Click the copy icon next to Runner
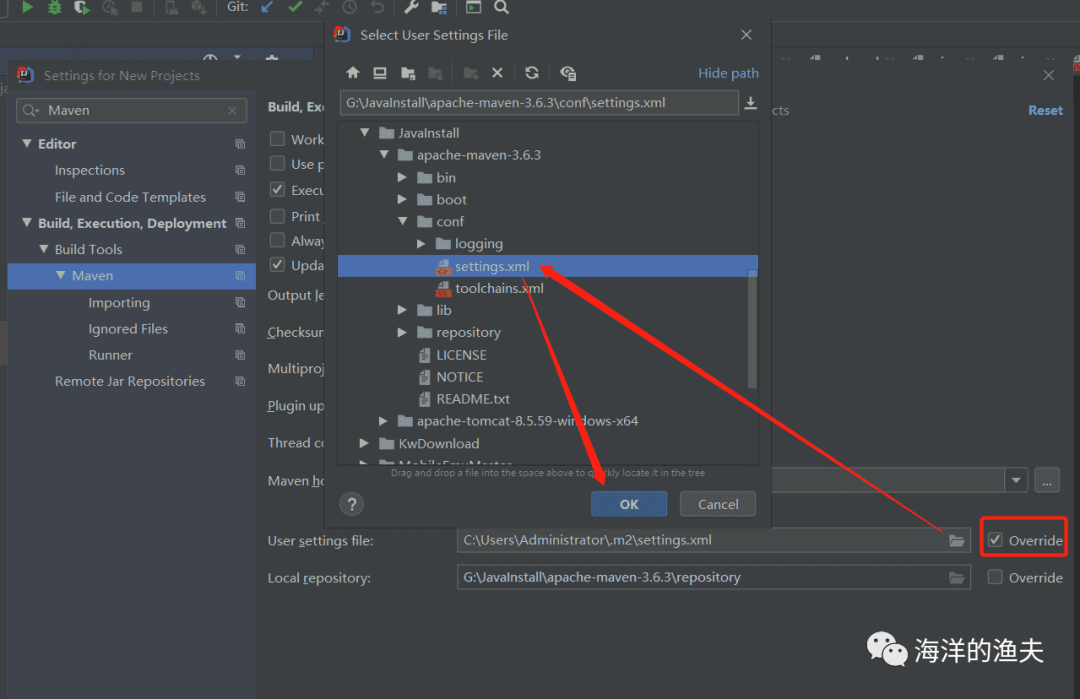 click(x=240, y=355)
